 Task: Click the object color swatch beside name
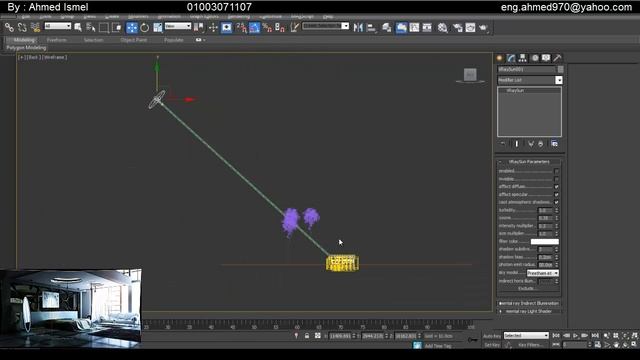(x=560, y=69)
